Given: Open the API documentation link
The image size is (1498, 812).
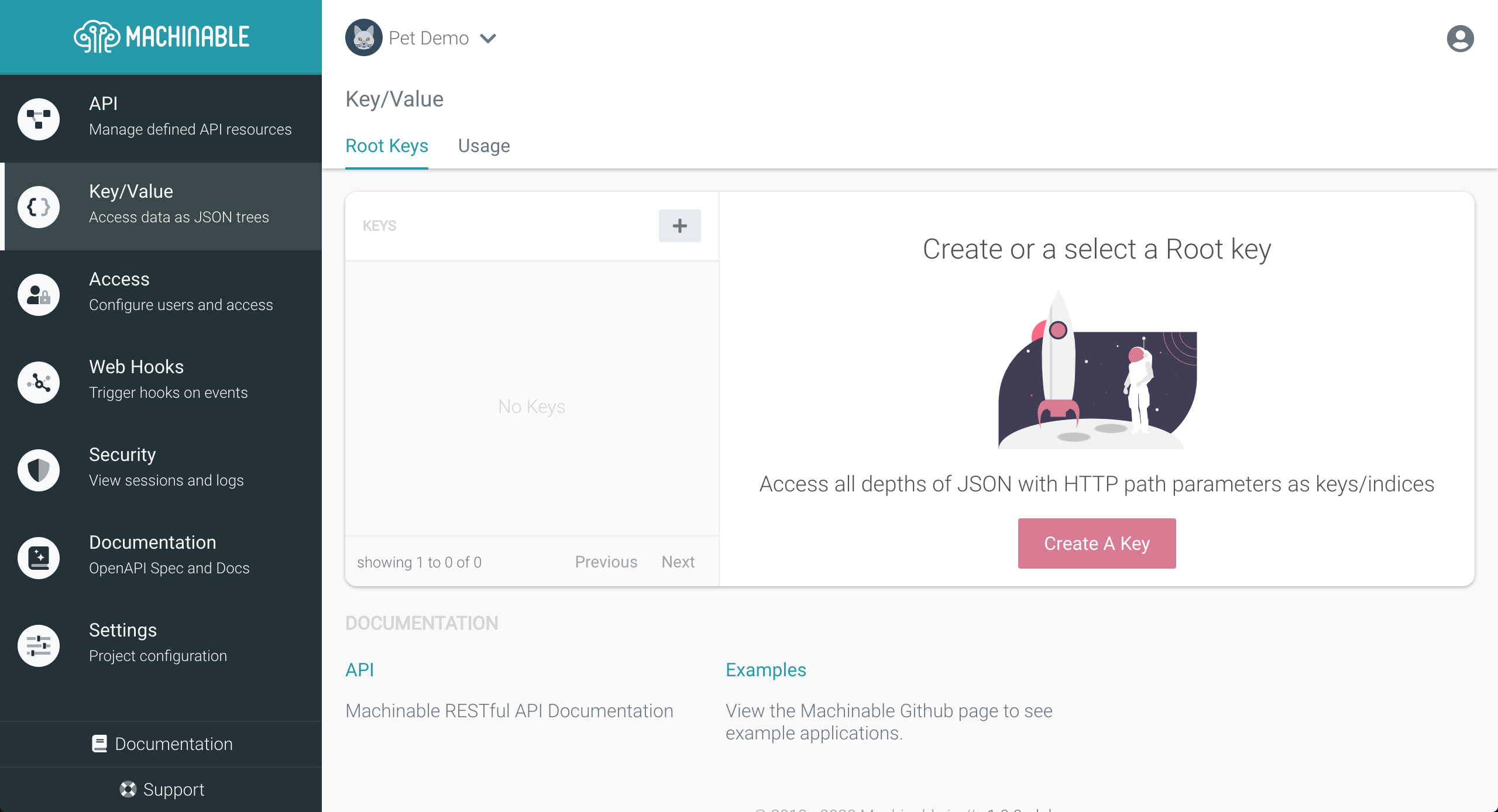Looking at the screenshot, I should click(359, 670).
